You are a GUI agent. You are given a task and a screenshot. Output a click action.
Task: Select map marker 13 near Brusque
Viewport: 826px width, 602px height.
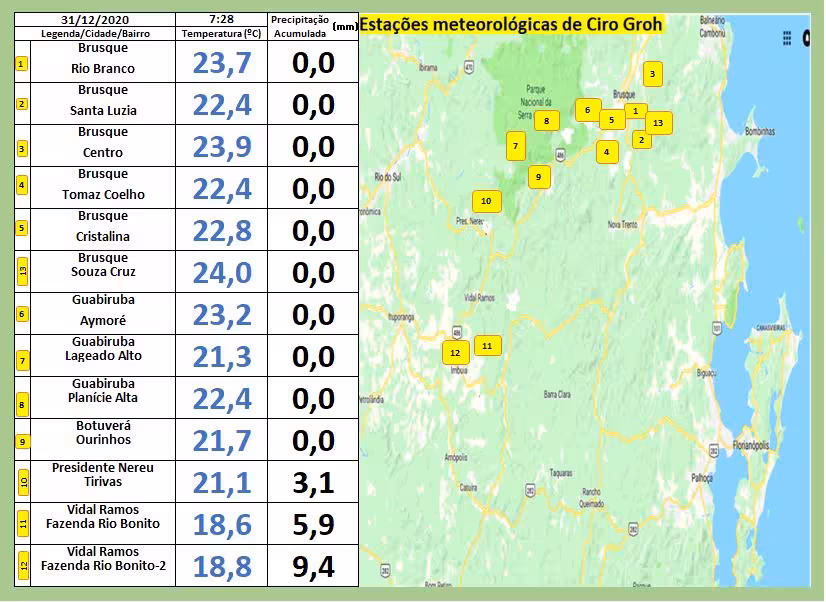[657, 123]
